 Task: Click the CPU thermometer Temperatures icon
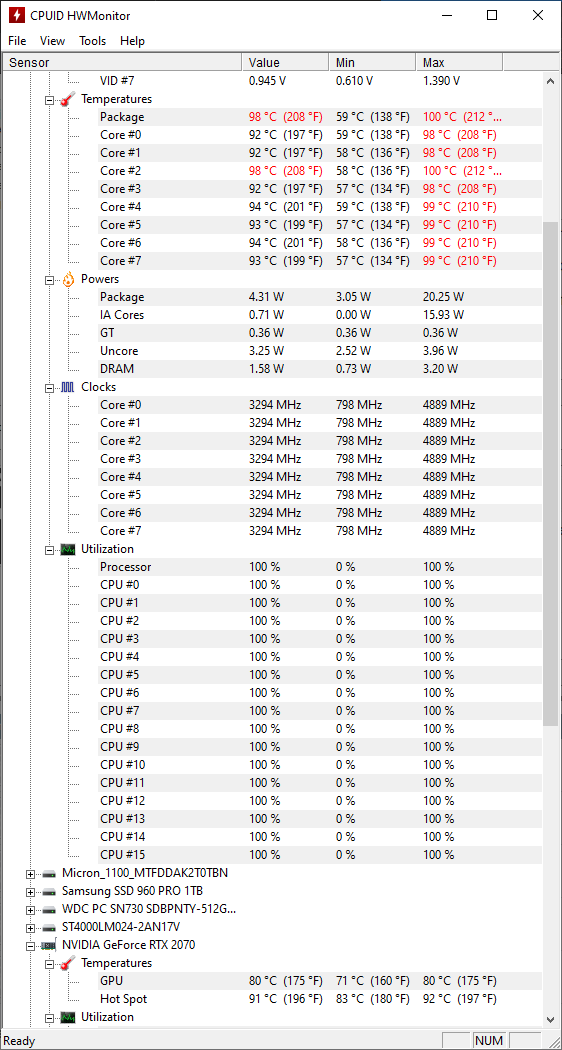(68, 99)
